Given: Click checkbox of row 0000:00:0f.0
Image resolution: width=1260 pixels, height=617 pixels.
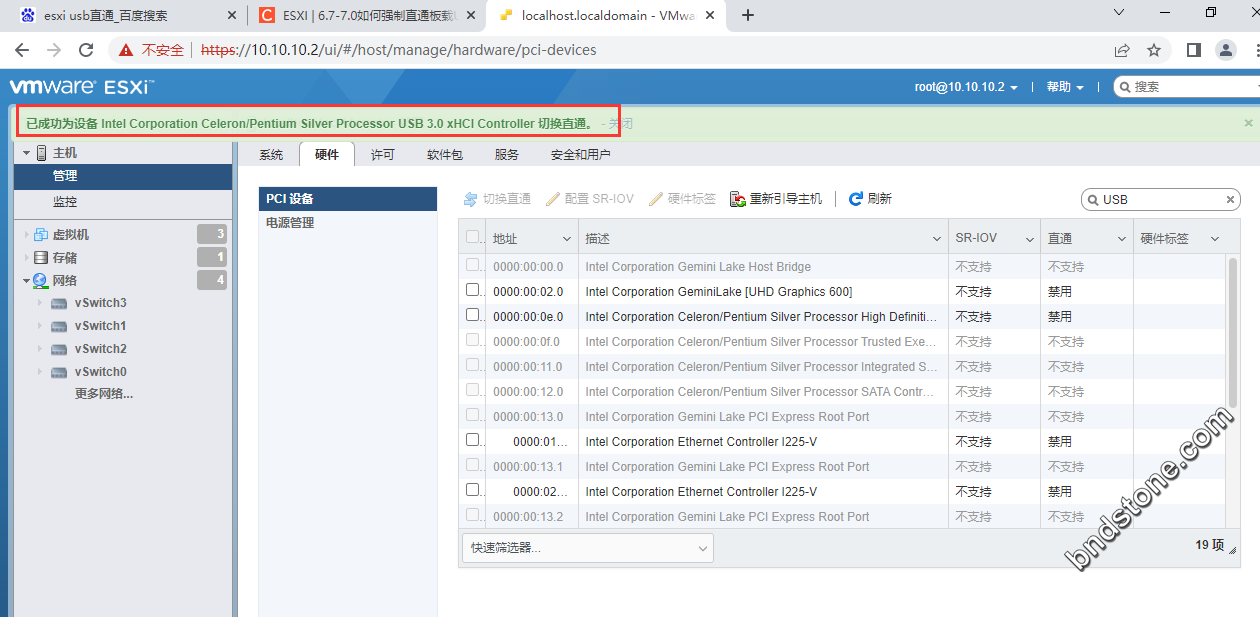Looking at the screenshot, I should pyautogui.click(x=473, y=340).
